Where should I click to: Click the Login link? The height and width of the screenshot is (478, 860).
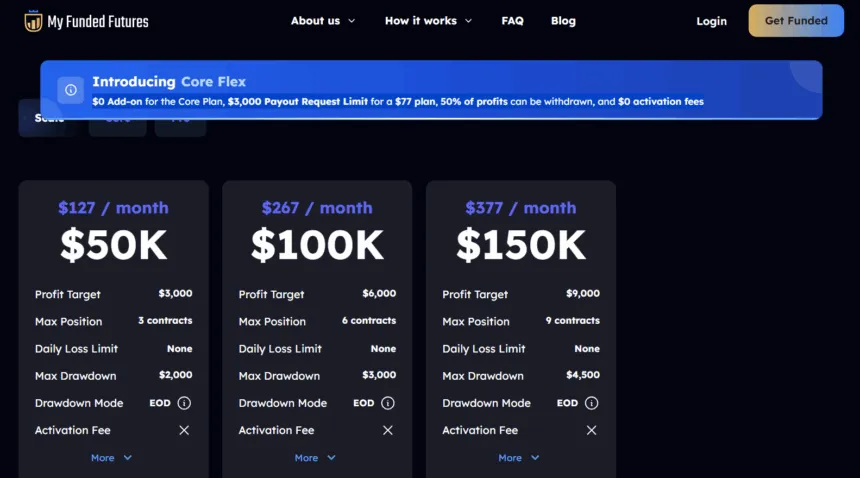click(711, 21)
